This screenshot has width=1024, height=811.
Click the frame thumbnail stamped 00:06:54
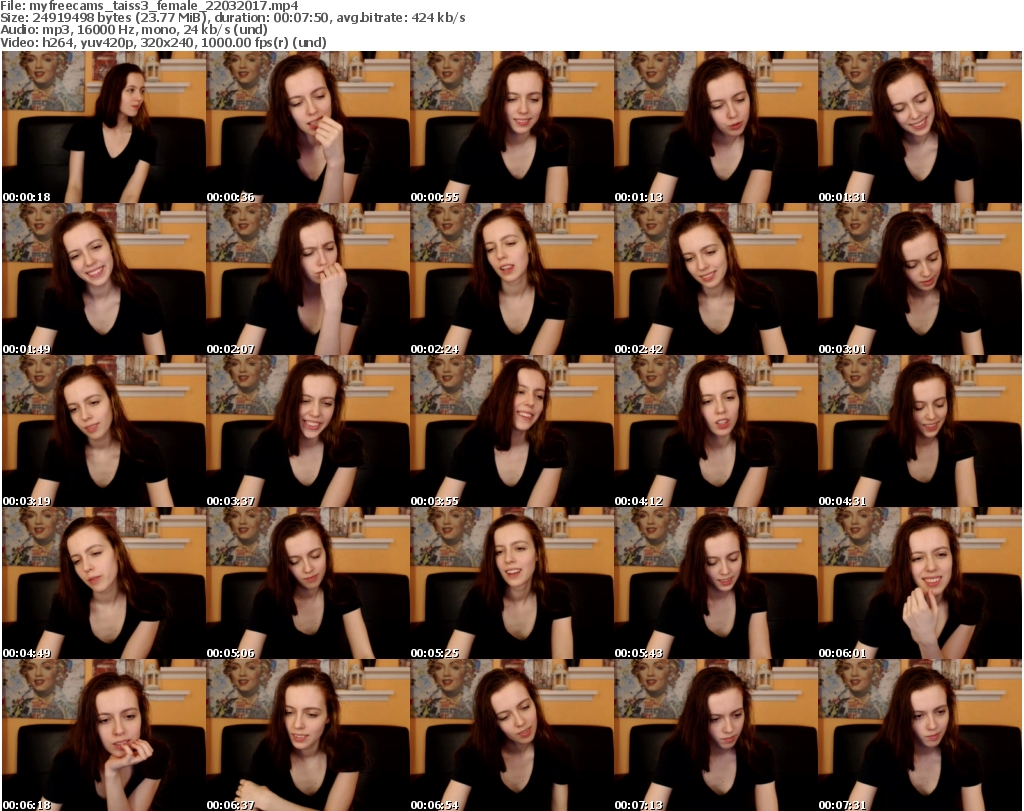point(512,735)
